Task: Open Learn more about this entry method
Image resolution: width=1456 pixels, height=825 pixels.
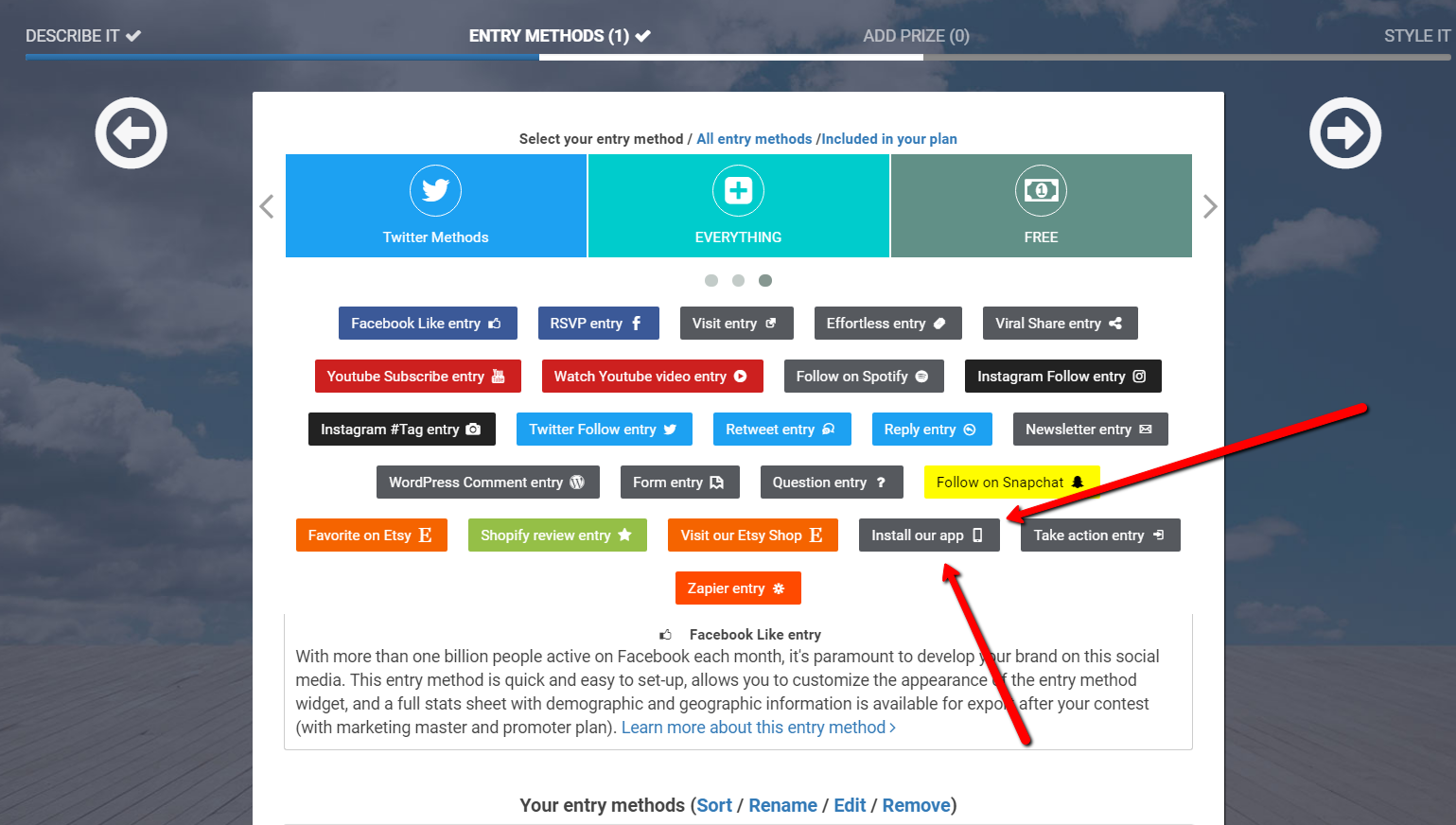Action: click(x=759, y=728)
